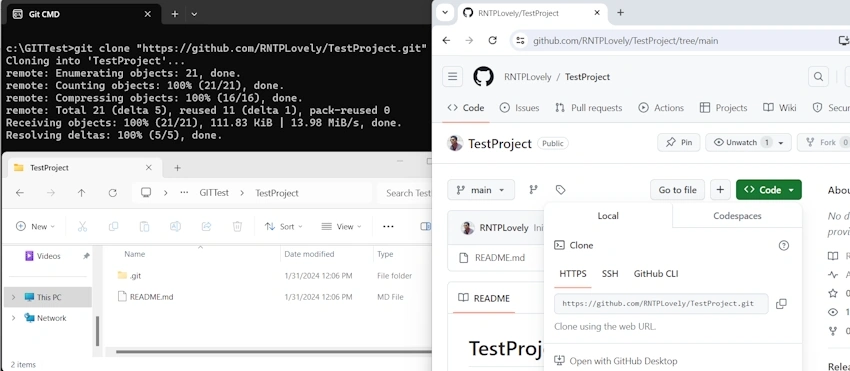Go forward in the browser
Screen dimensions: 850x371
click(x=469, y=40)
